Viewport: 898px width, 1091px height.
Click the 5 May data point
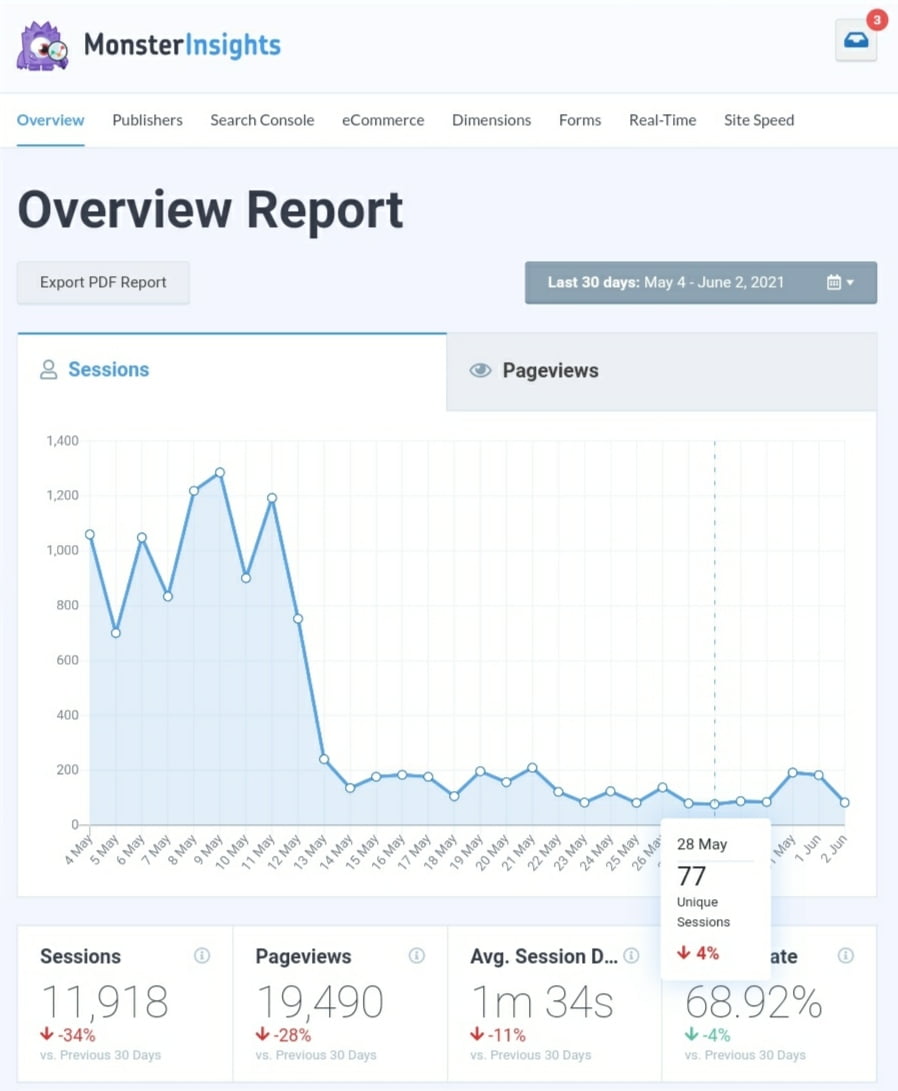(116, 633)
